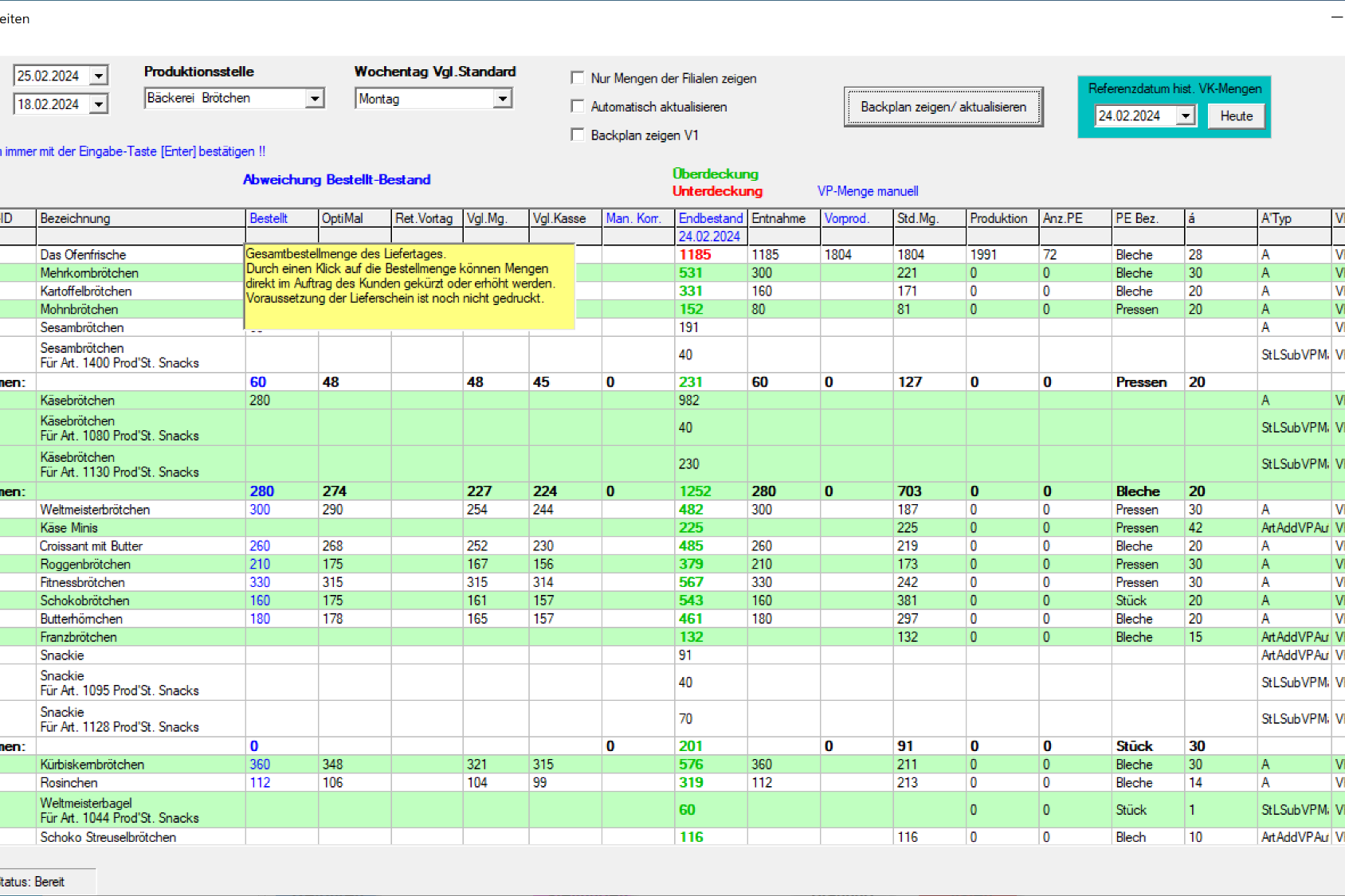Screen dimensions: 1345x896
Task: Open the Produktionsstelle Bäckerei Brötchen dropdown
Action: pos(315,98)
